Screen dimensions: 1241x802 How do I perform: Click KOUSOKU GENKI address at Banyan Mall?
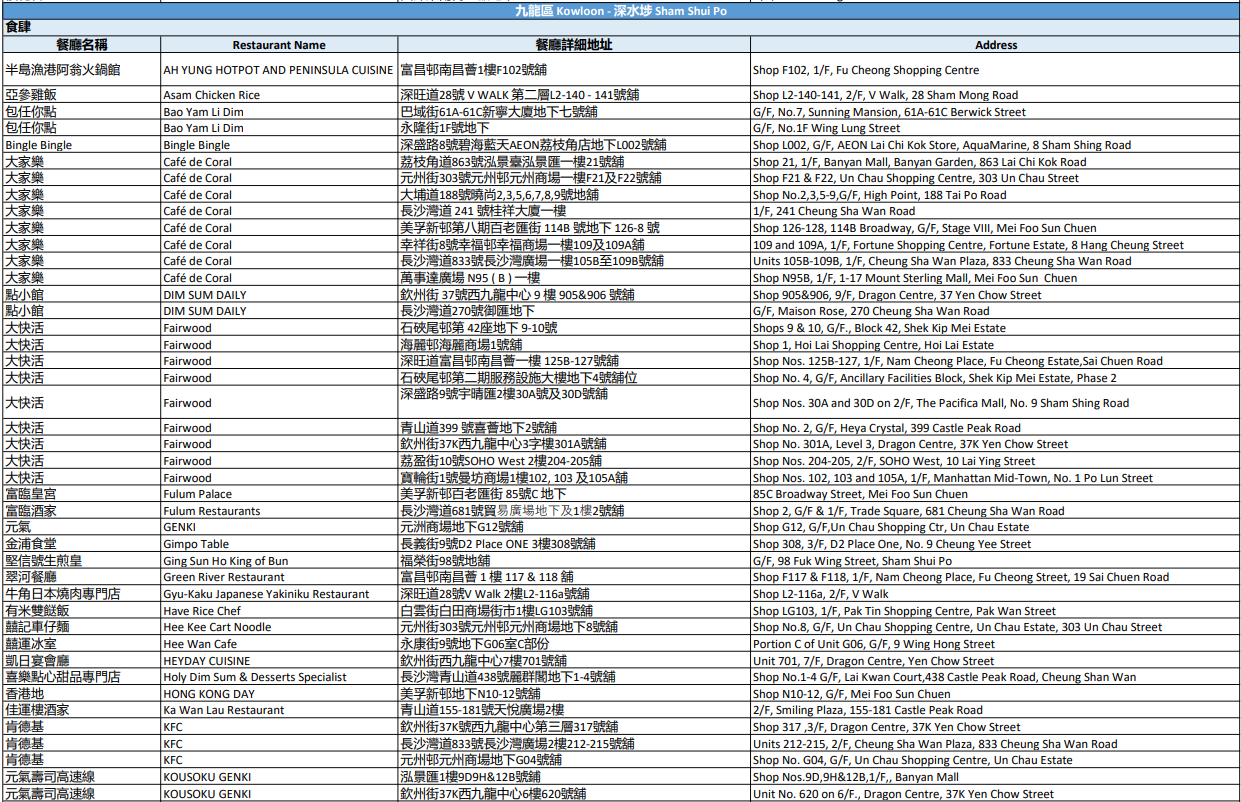[996, 777]
